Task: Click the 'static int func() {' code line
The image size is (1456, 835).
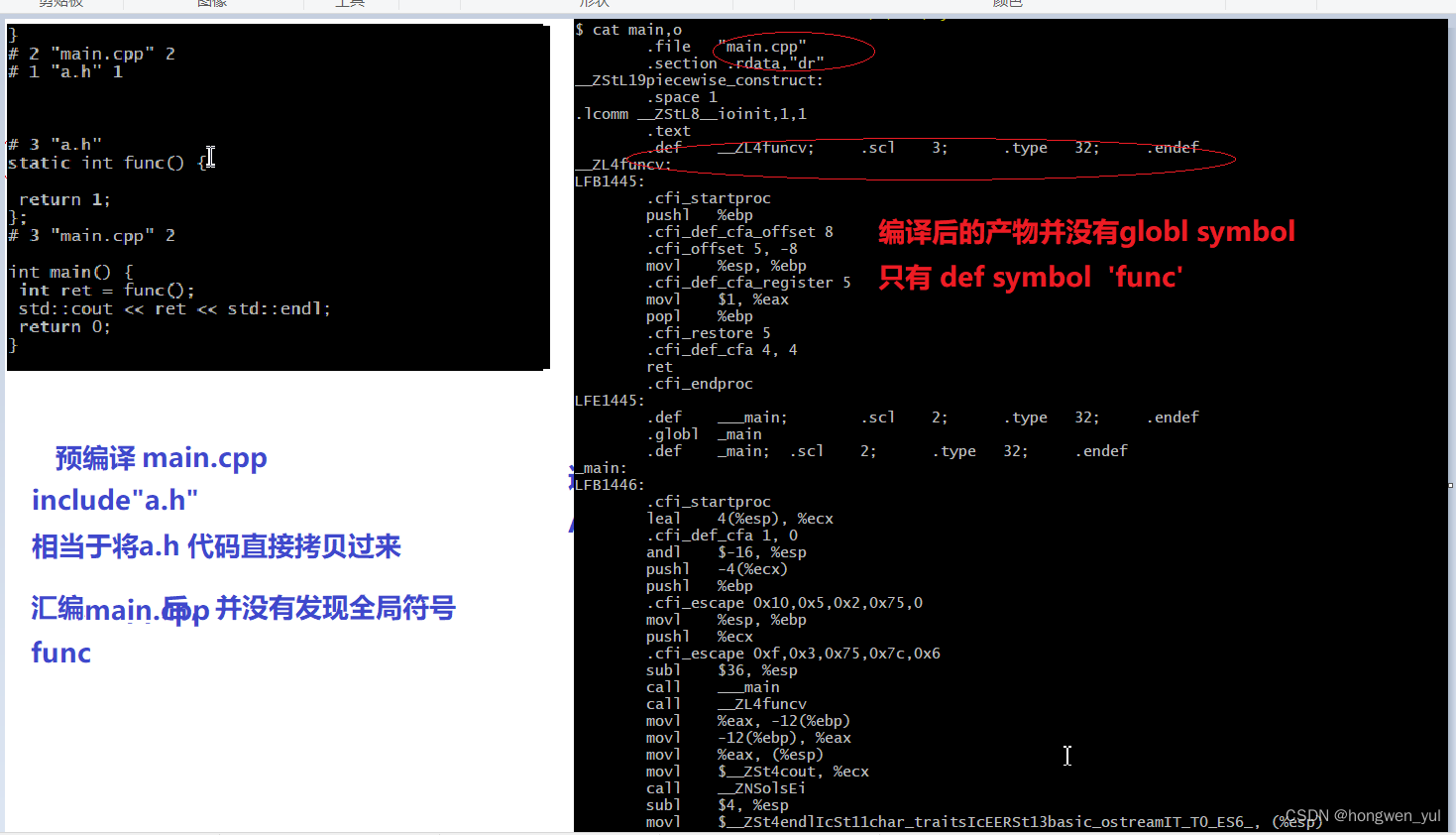Action: [108, 163]
